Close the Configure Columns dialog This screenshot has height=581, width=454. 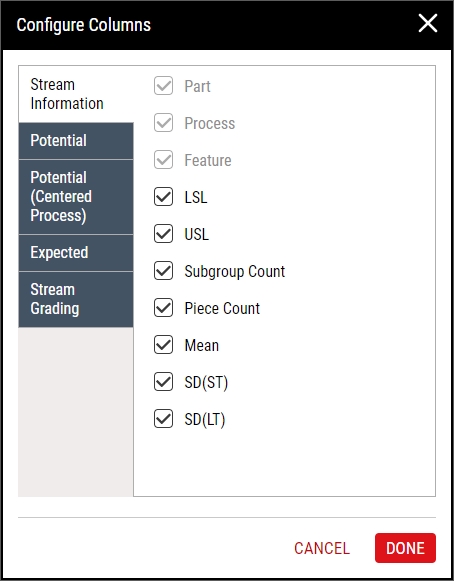pos(428,23)
